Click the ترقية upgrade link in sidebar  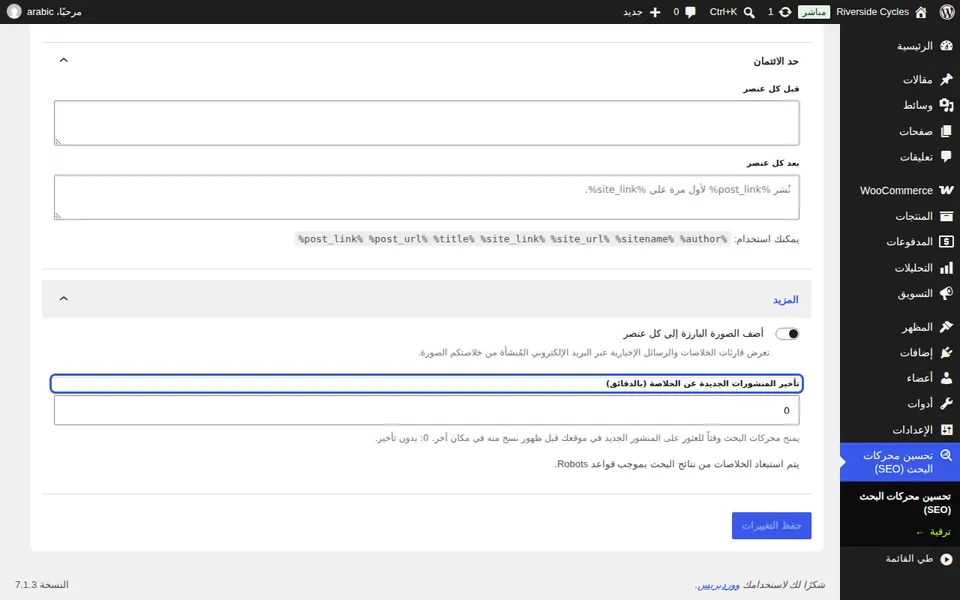point(934,532)
